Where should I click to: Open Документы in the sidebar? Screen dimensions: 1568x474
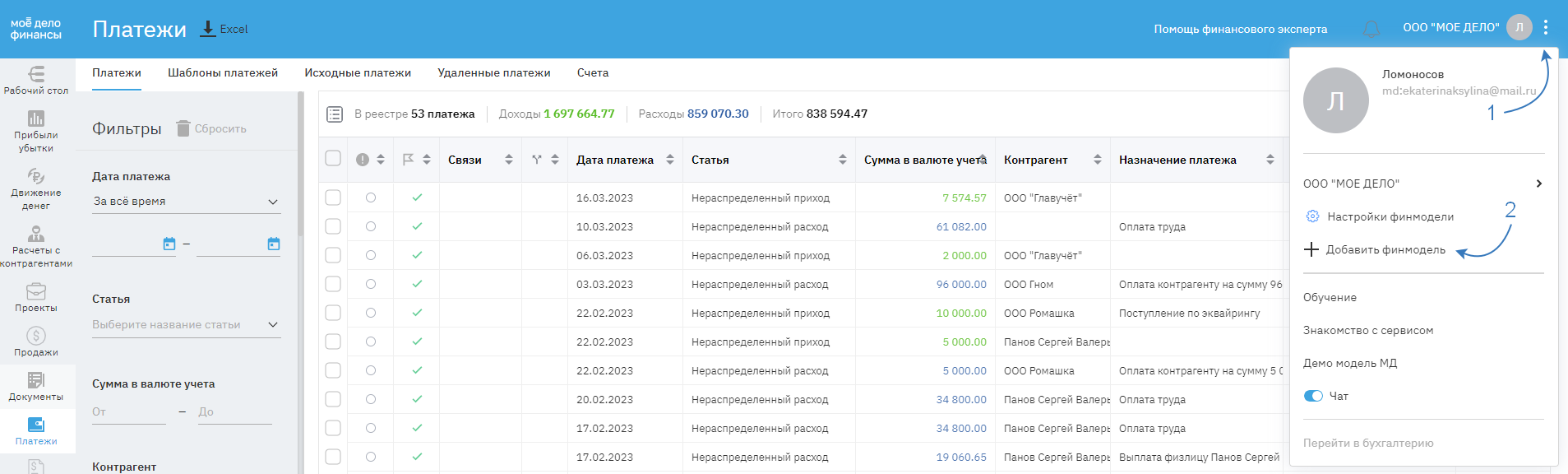(36, 386)
